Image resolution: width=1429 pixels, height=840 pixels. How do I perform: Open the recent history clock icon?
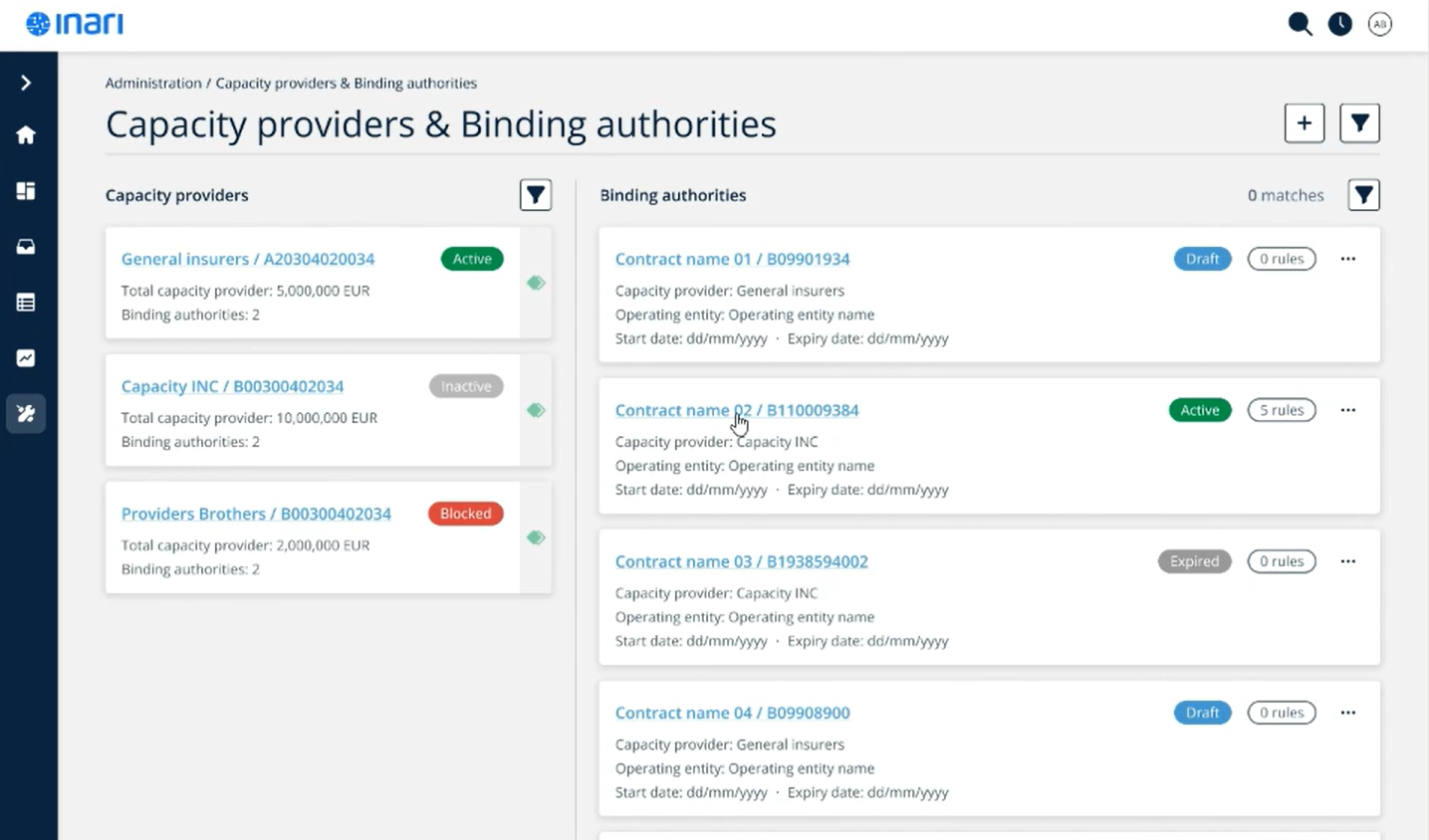(1339, 23)
